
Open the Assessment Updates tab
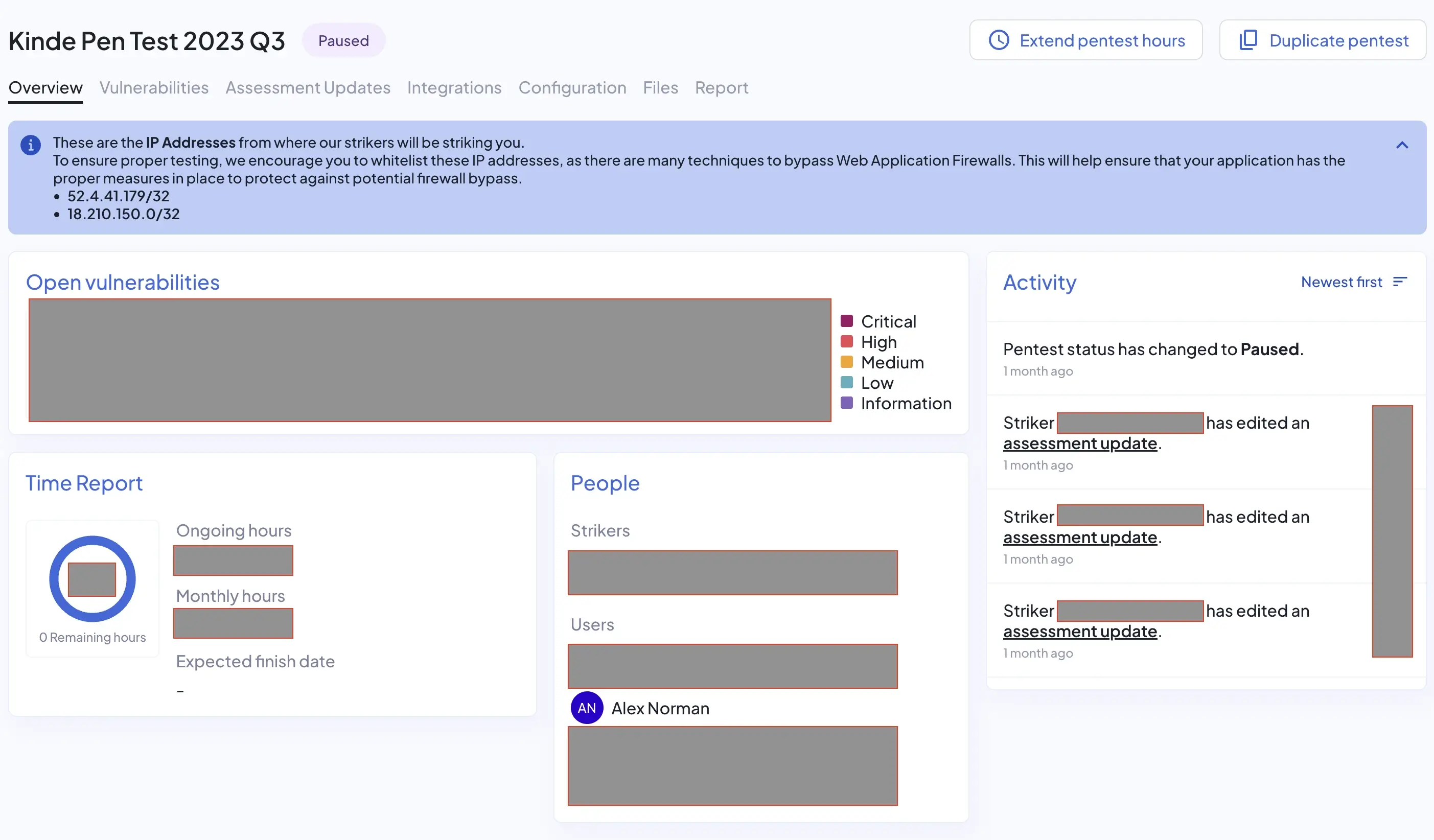307,88
